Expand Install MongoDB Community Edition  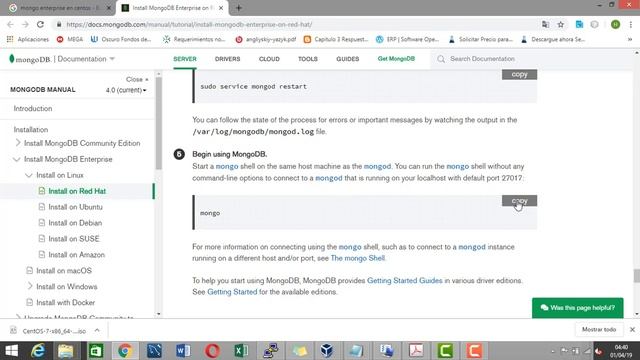[x=18, y=143]
